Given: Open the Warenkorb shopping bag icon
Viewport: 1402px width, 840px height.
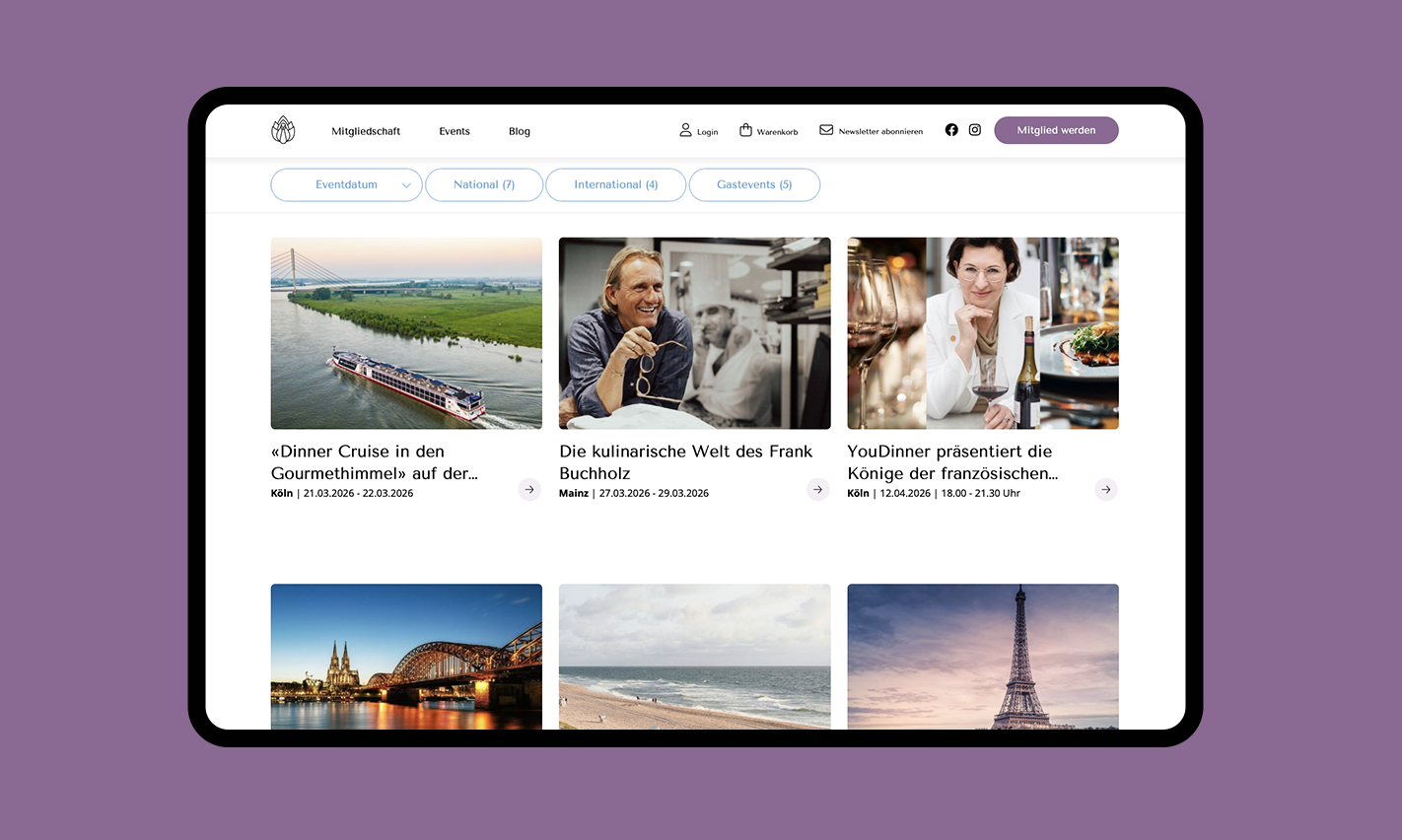Looking at the screenshot, I should (746, 129).
